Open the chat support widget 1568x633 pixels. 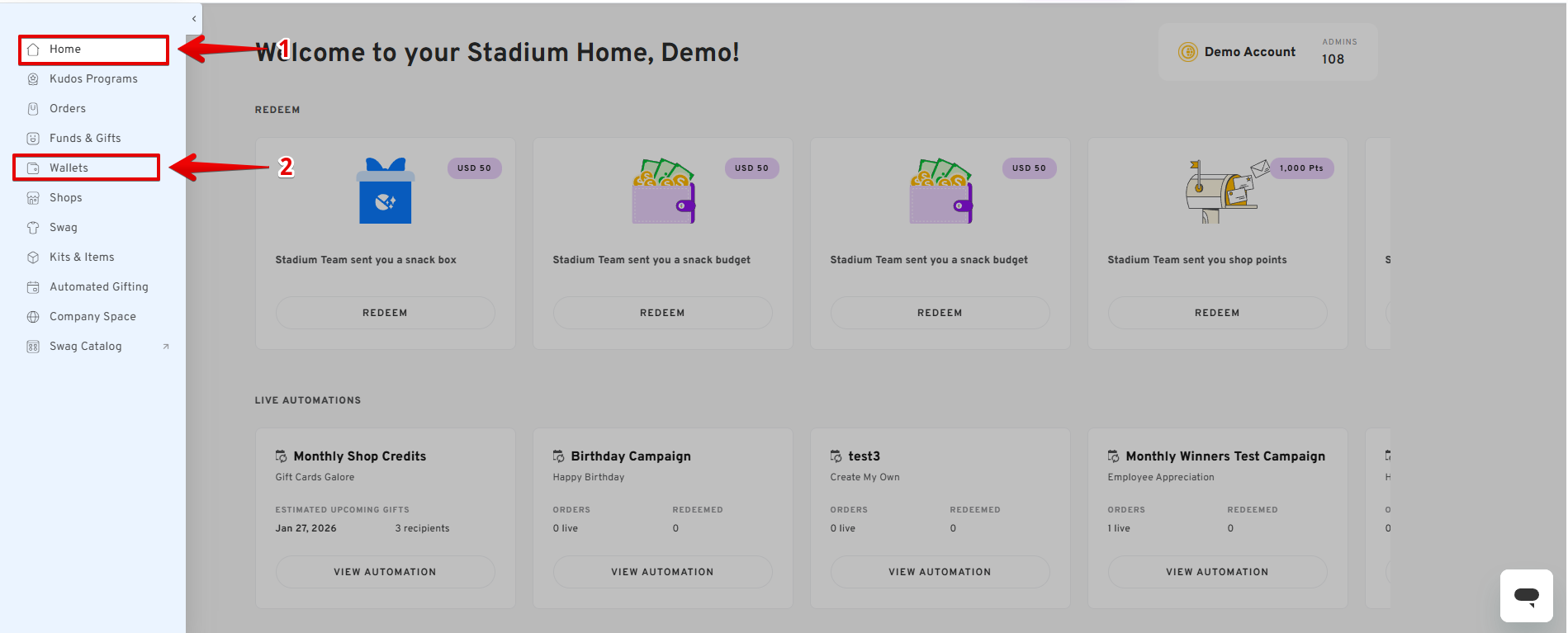[1526, 595]
